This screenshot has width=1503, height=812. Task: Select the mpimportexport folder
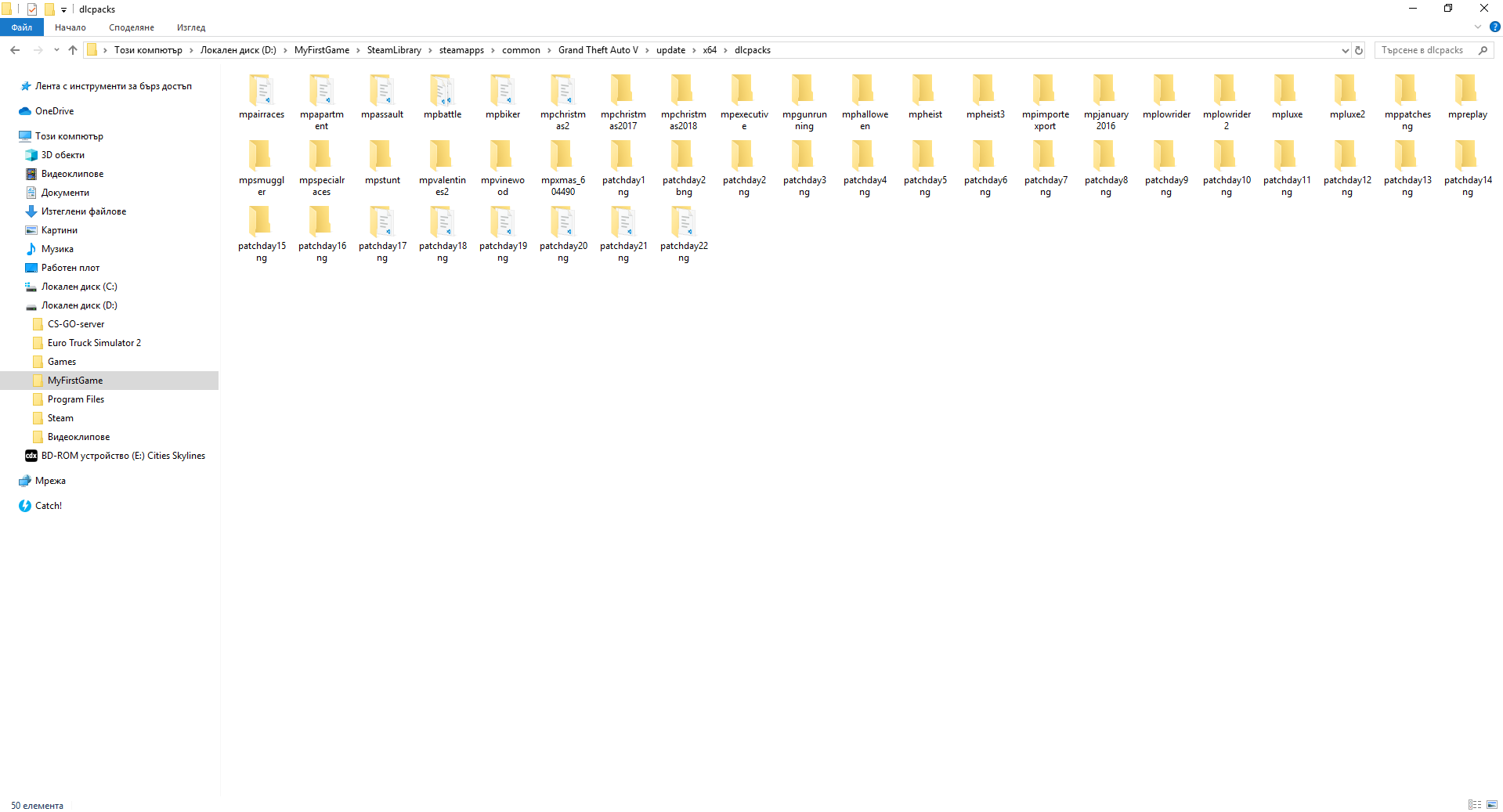point(1045,103)
